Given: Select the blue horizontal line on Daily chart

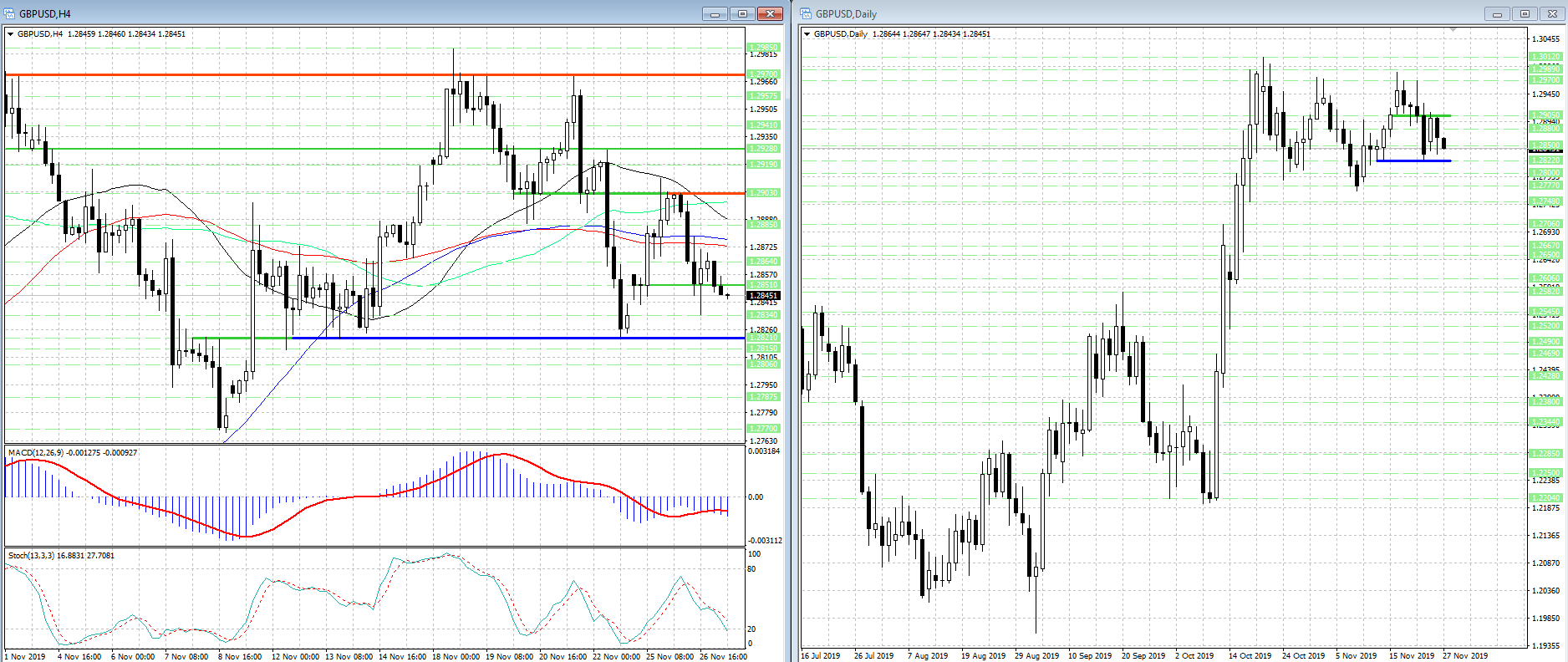Looking at the screenshot, I should tap(1413, 160).
